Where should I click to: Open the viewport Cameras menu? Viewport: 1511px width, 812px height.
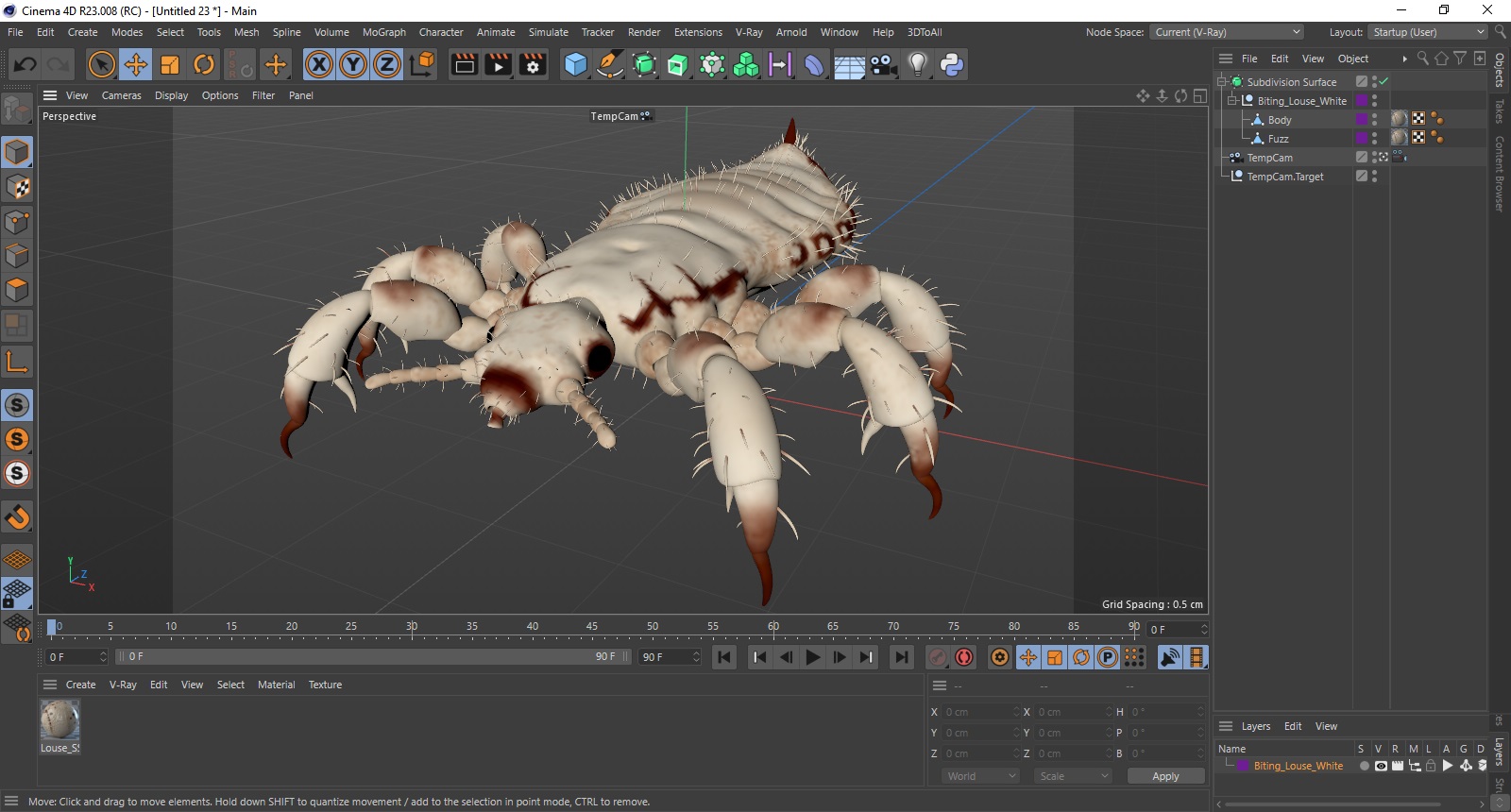tap(121, 95)
